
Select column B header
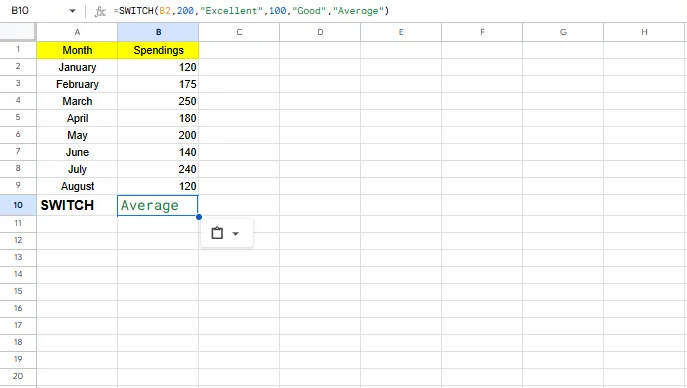pyautogui.click(x=158, y=32)
